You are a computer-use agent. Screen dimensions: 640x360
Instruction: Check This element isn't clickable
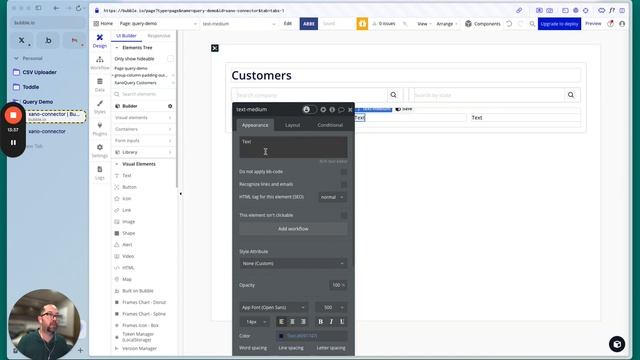344,215
